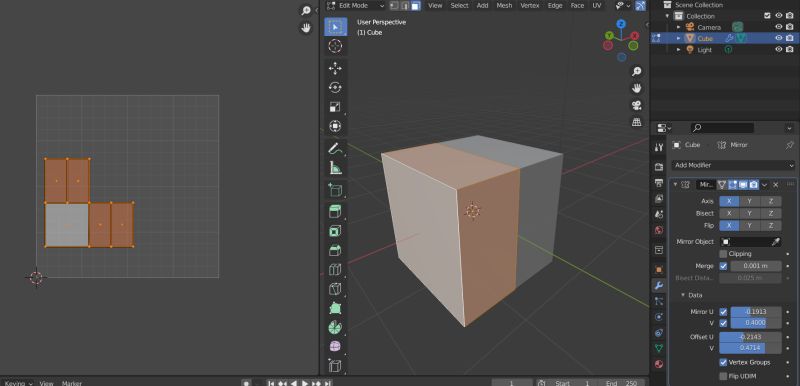Select the Select Box tool

pos(335,27)
